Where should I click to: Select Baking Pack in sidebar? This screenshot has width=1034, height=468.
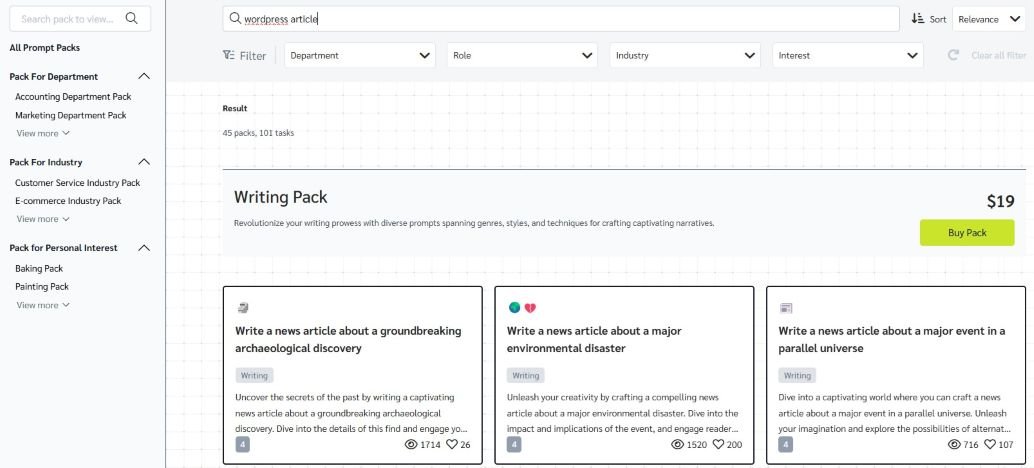[x=39, y=268]
